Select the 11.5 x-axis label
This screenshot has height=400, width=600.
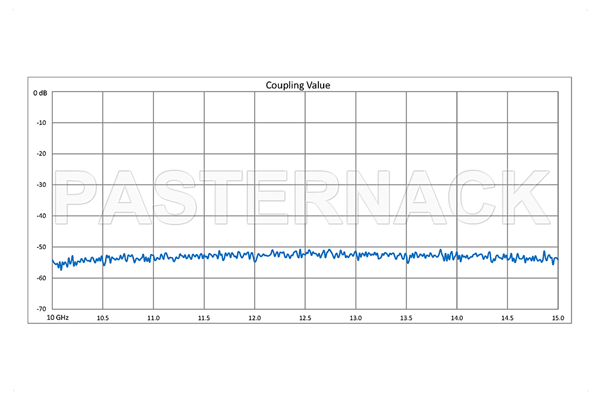point(204,318)
